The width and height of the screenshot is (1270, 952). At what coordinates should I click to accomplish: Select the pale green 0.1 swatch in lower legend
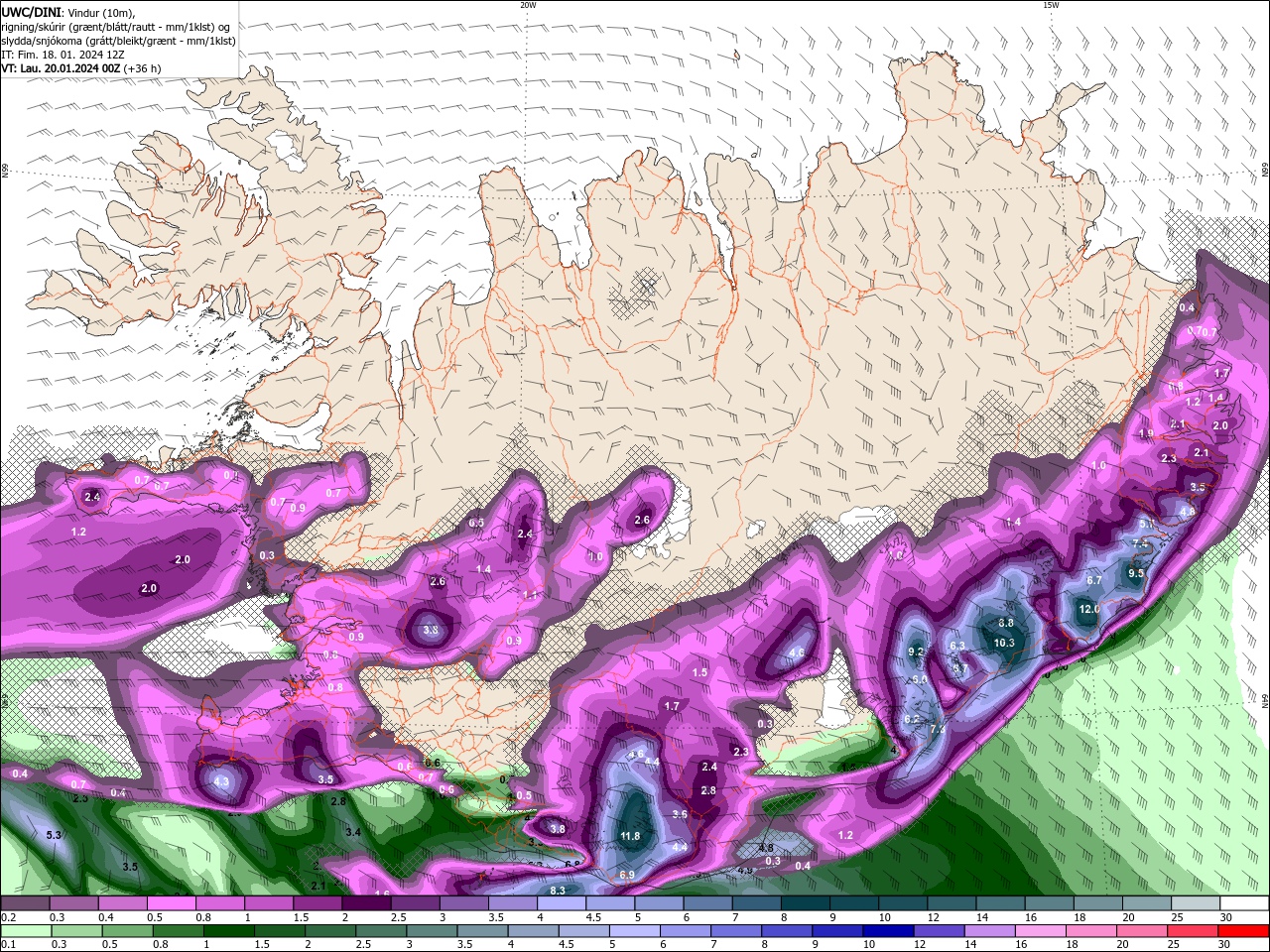(x=26, y=931)
